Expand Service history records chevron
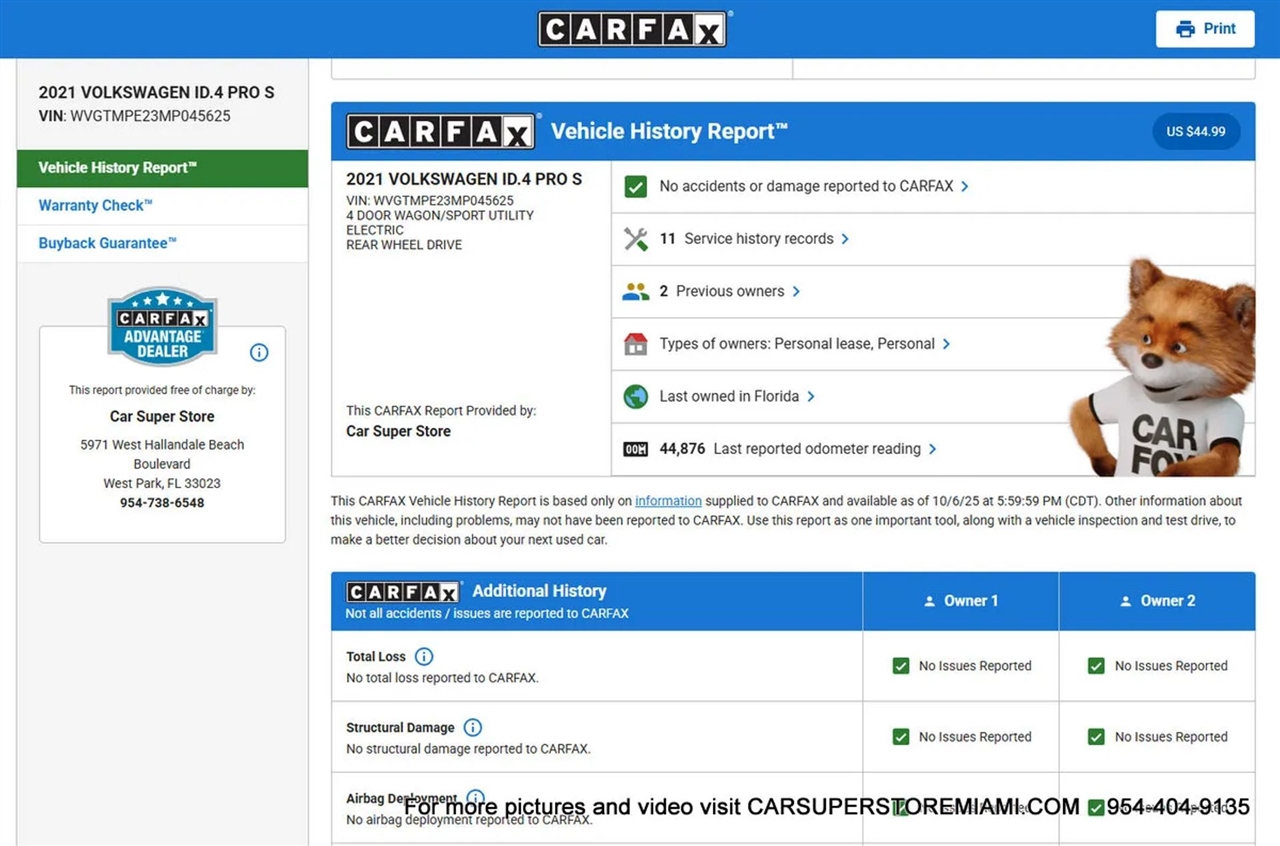This screenshot has width=1280, height=846. click(x=845, y=239)
